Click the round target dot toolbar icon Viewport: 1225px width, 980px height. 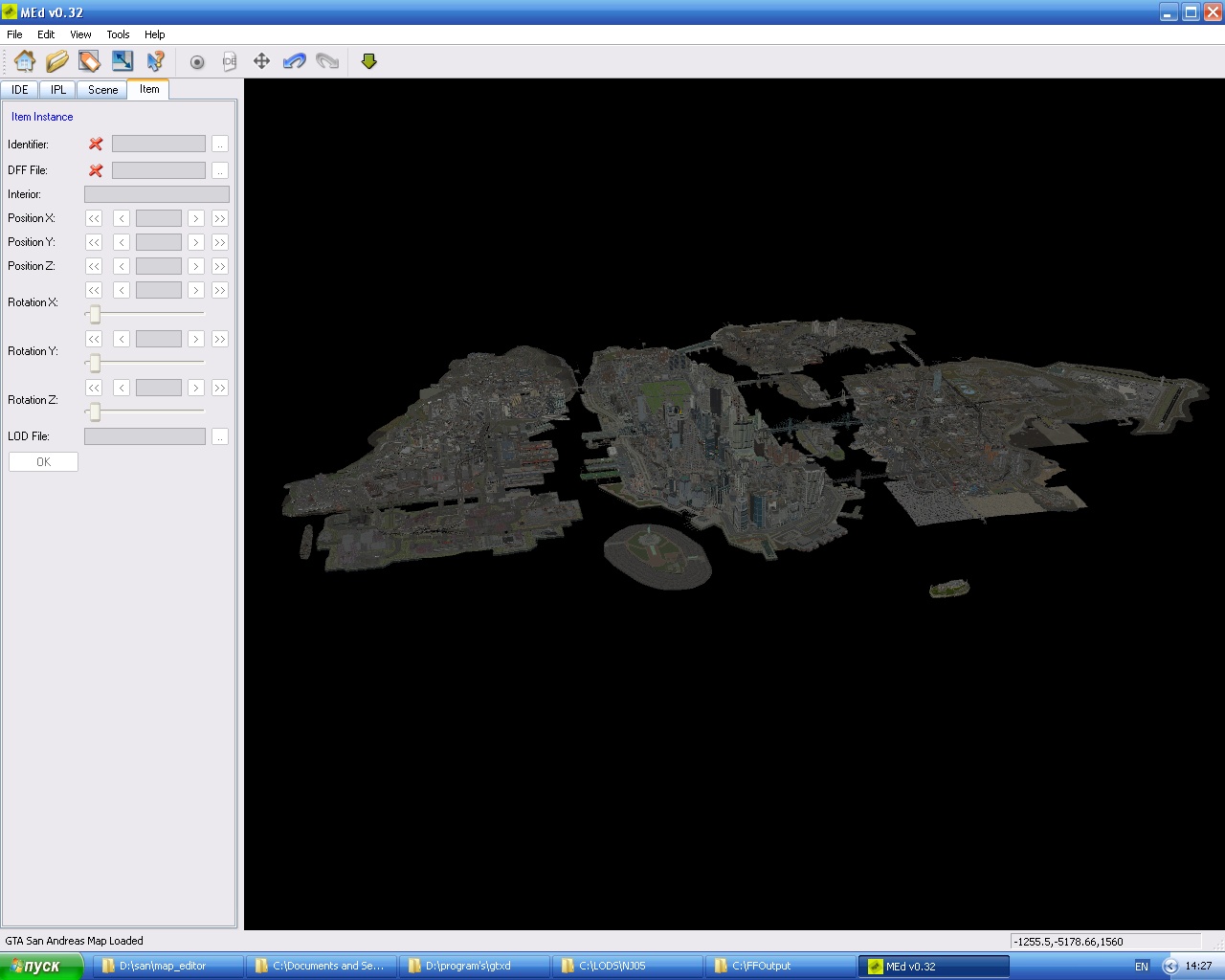point(197,62)
